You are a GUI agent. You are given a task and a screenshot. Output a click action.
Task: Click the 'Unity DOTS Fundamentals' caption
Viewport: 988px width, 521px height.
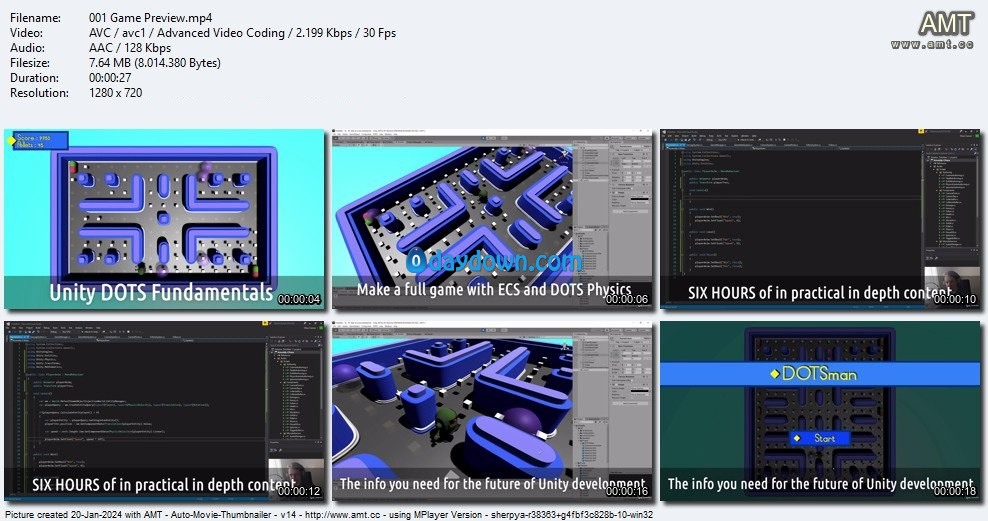161,292
